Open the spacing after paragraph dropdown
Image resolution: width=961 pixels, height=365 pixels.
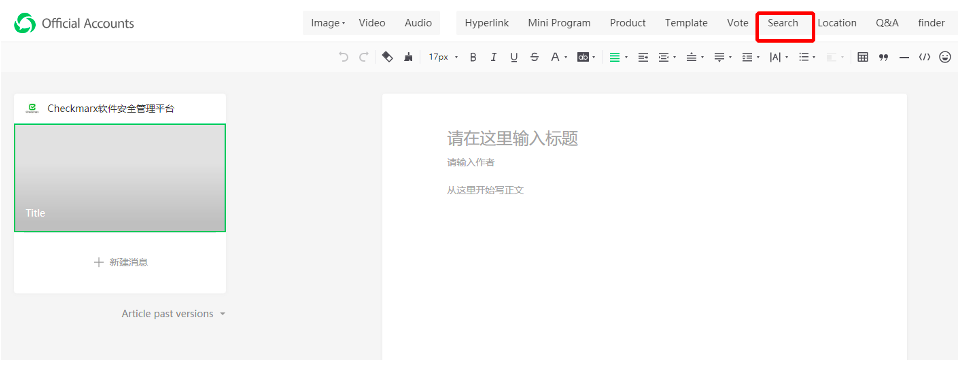point(723,57)
